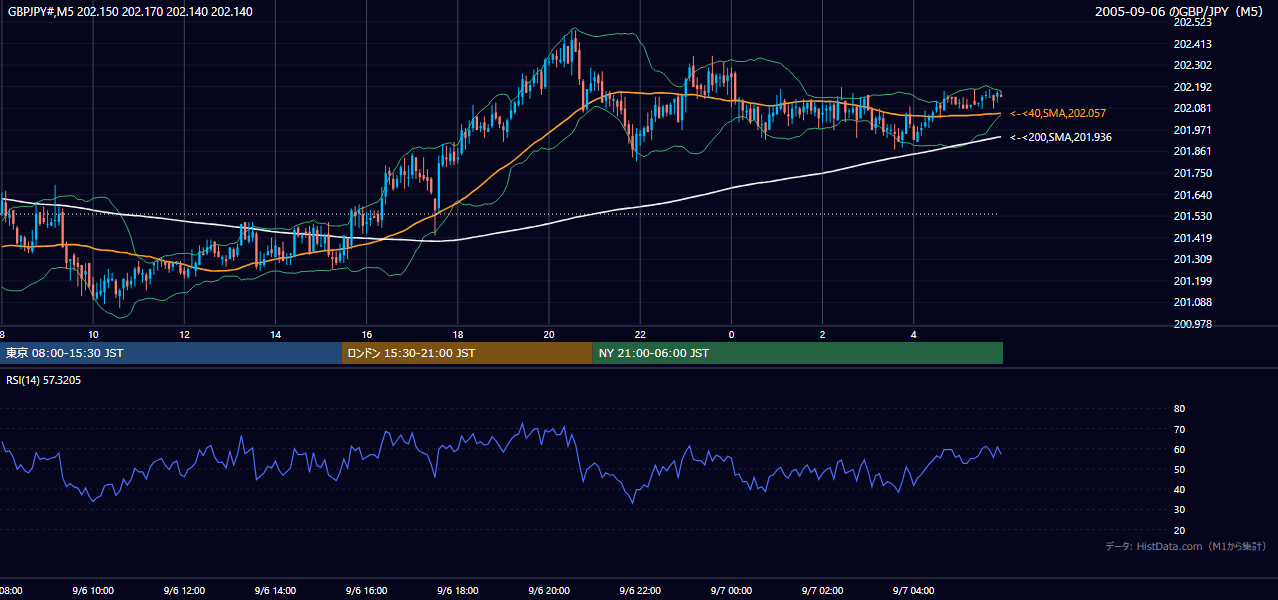Click price axis value 201.199

(x=1193, y=281)
